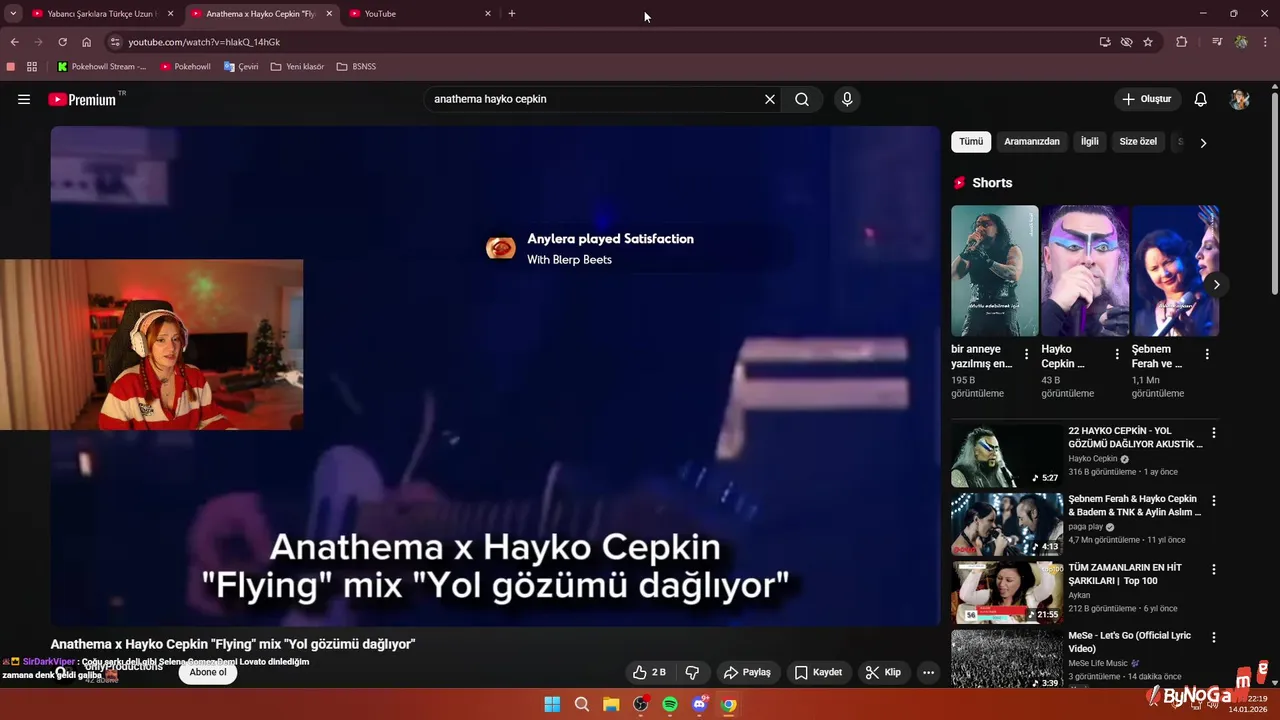The height and width of the screenshot is (720, 1280).
Task: Start voice search with microphone icon
Action: [x=847, y=99]
